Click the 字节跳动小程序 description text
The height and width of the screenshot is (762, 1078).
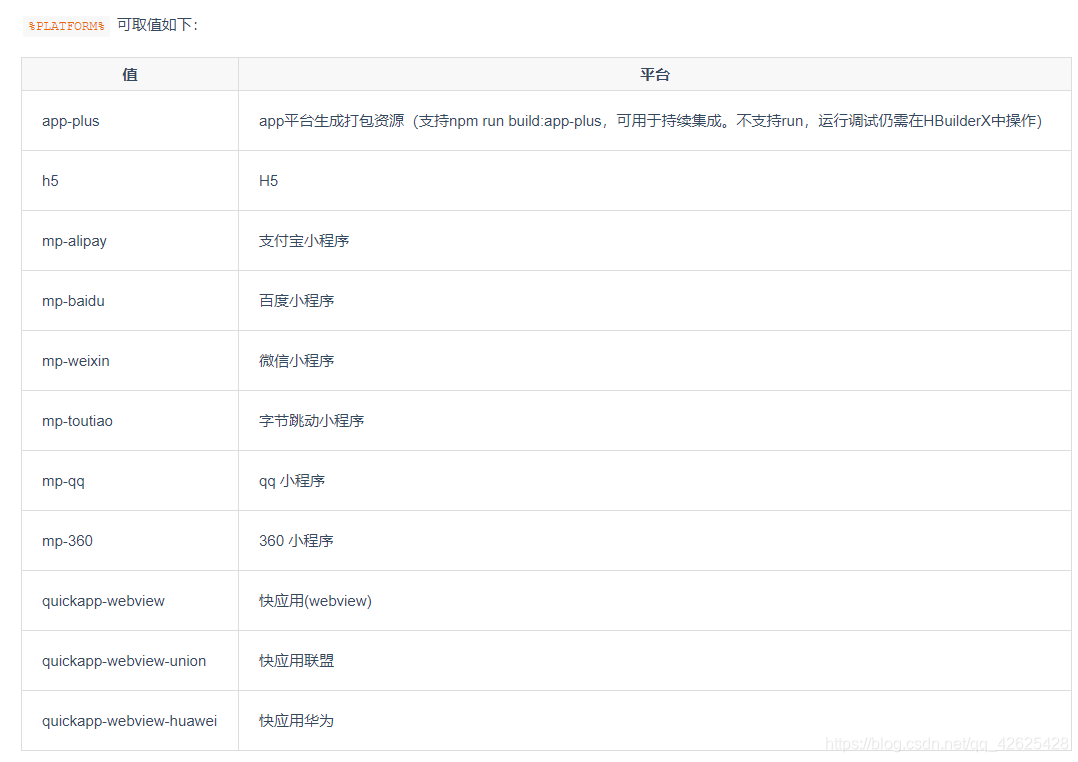[x=309, y=420]
